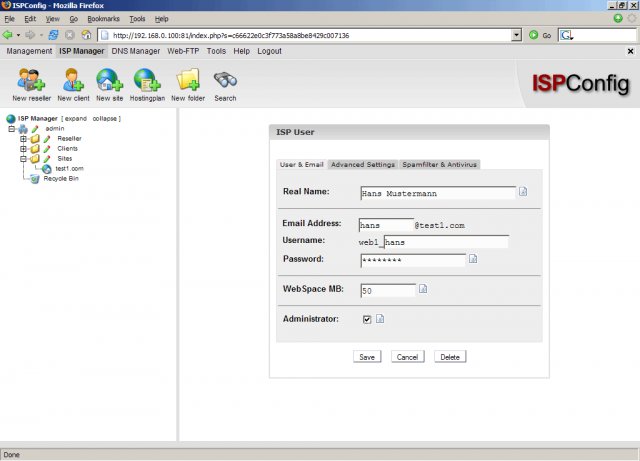Click the Delete button
The width and height of the screenshot is (640, 461).
coord(450,357)
